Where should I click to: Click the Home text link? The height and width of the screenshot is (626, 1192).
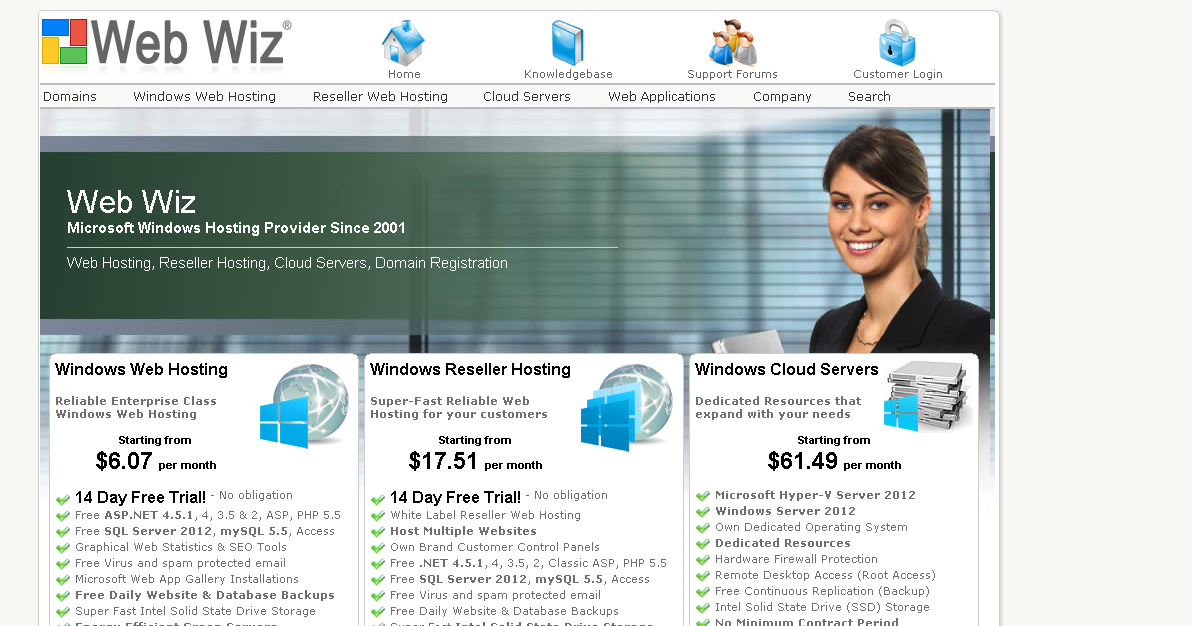[x=404, y=74]
